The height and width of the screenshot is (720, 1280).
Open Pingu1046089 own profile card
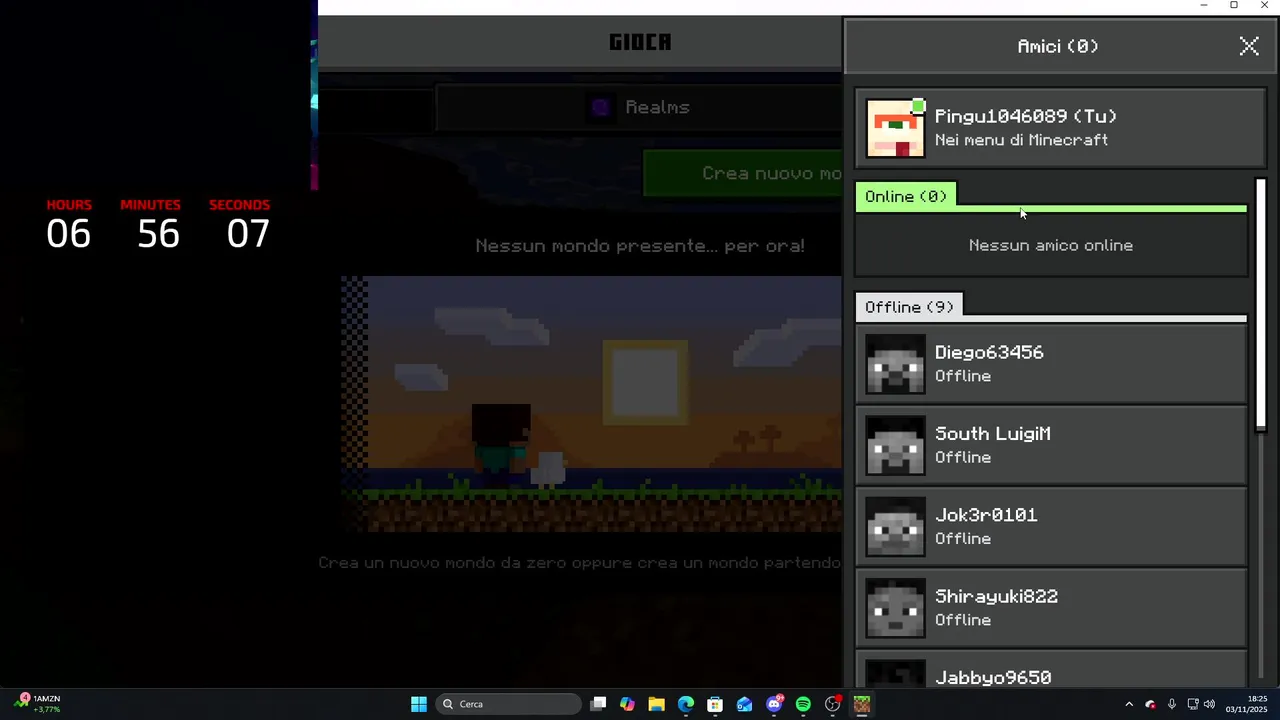point(1061,128)
